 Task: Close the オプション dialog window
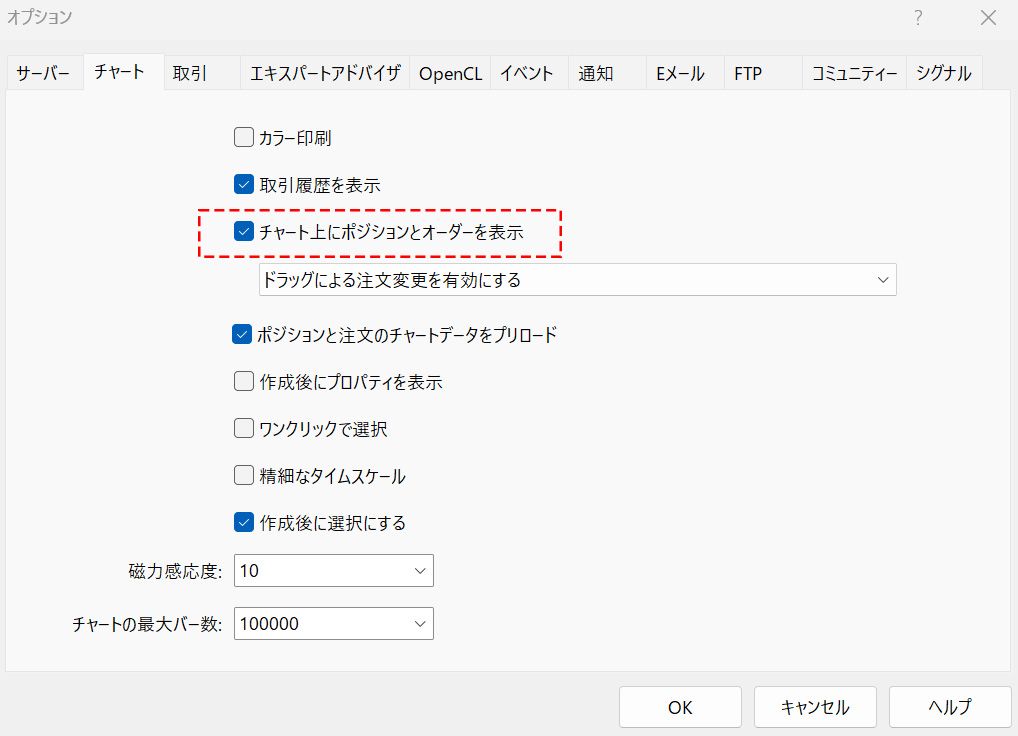988,18
